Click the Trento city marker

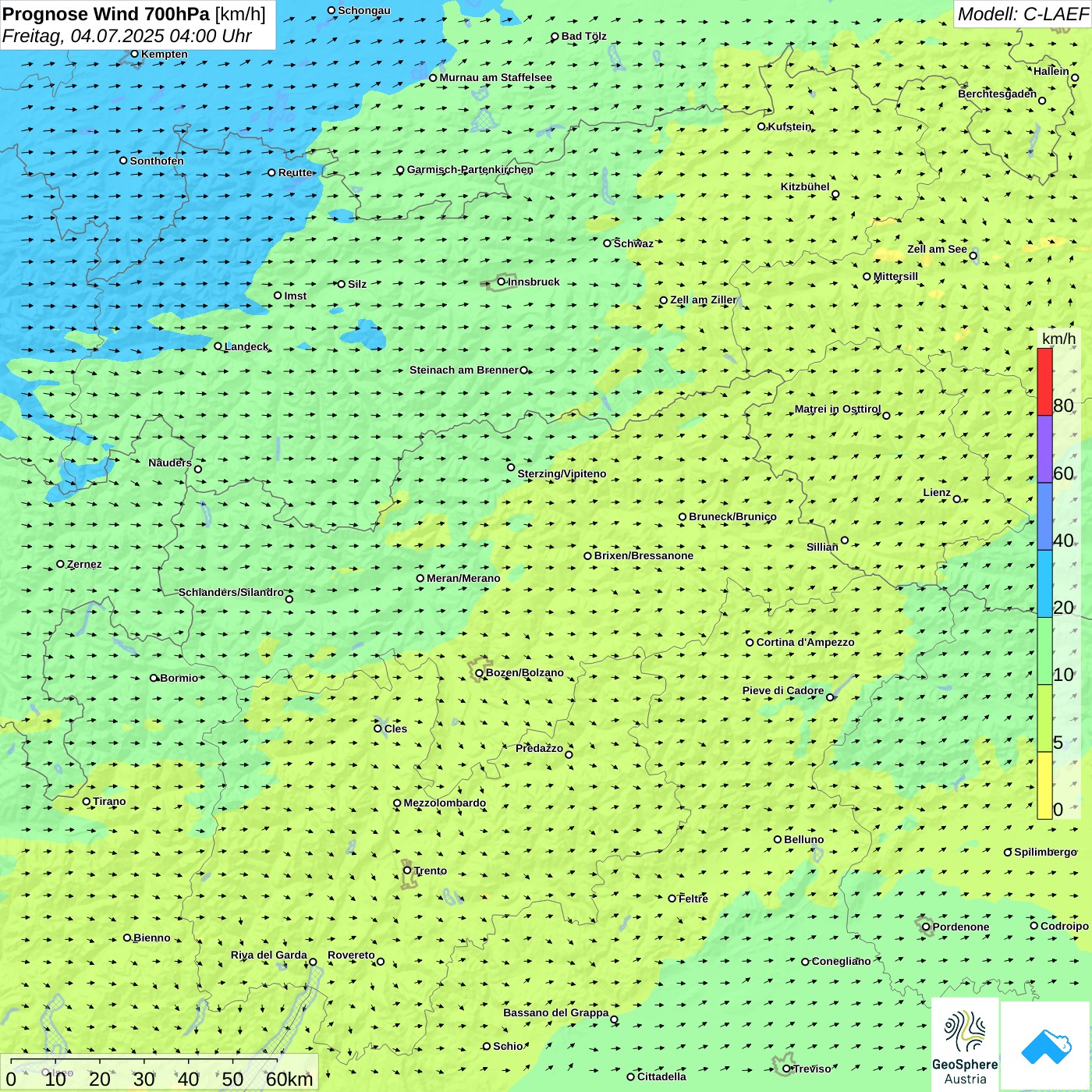pos(407,870)
